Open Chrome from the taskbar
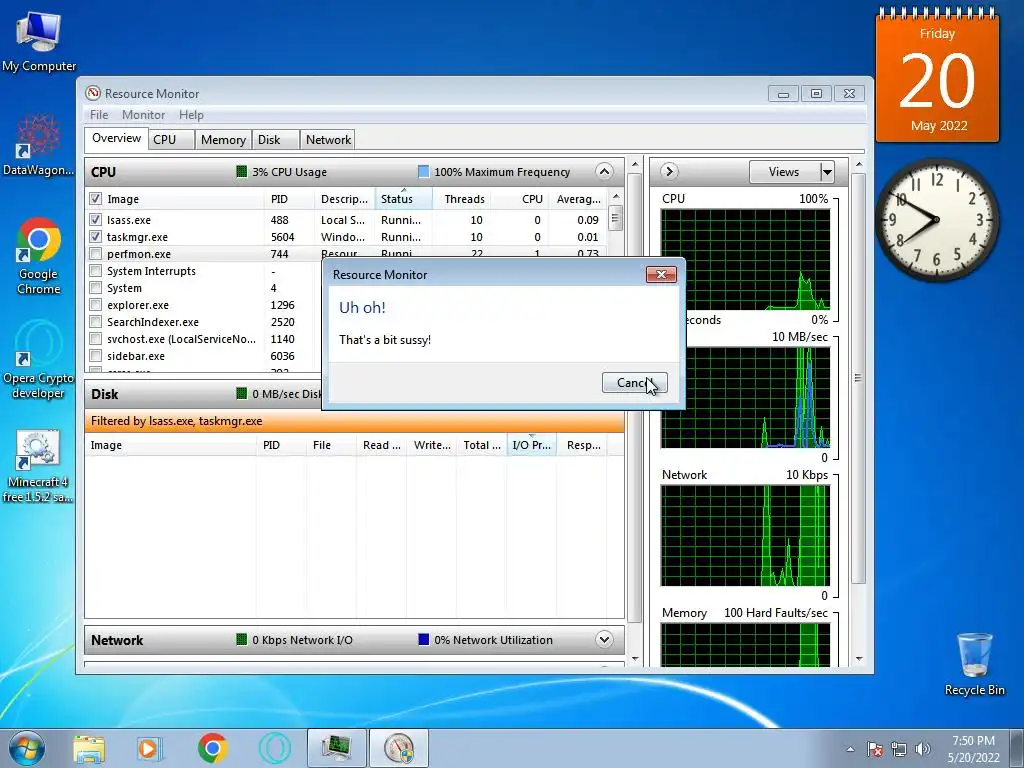Image resolution: width=1024 pixels, height=768 pixels. coord(212,748)
